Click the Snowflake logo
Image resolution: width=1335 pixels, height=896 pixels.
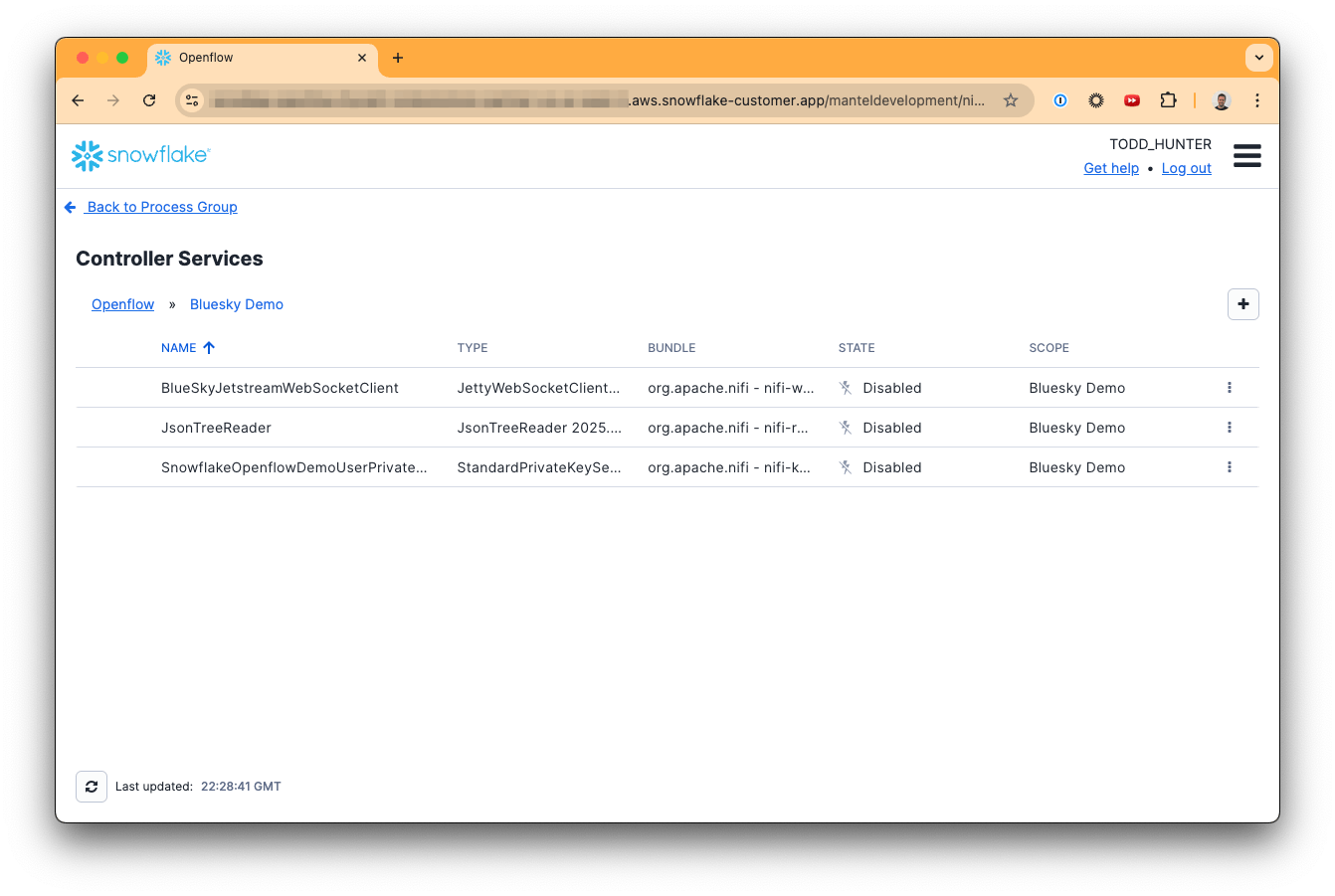(x=140, y=155)
